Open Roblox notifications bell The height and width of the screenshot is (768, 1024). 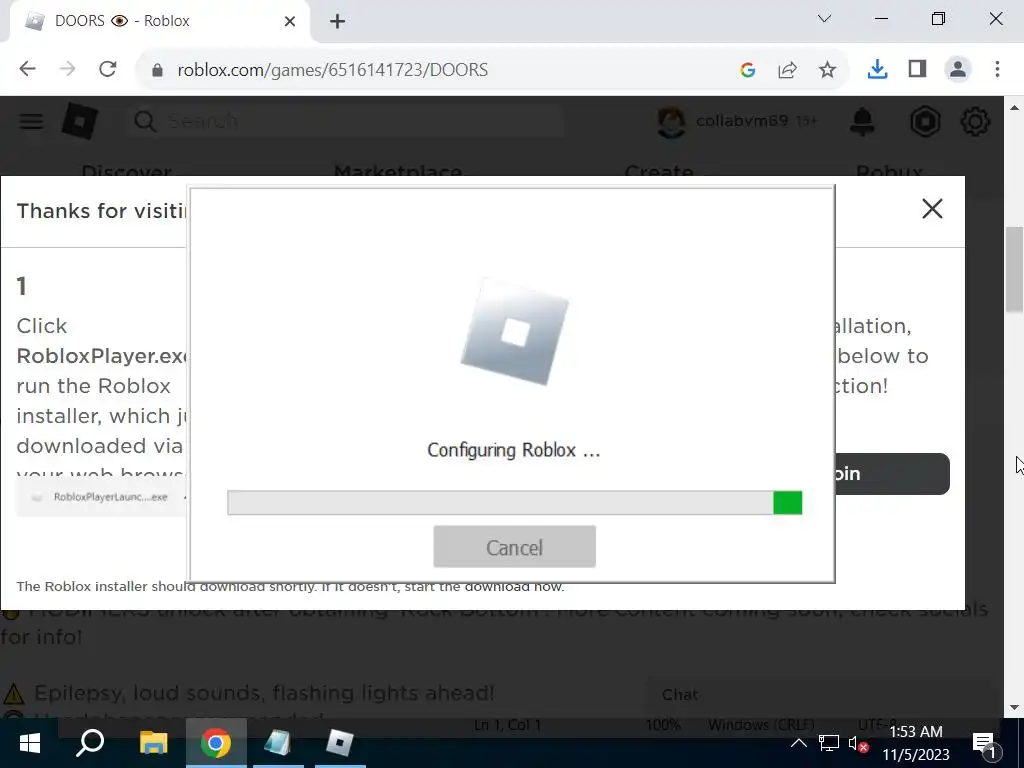click(x=863, y=121)
